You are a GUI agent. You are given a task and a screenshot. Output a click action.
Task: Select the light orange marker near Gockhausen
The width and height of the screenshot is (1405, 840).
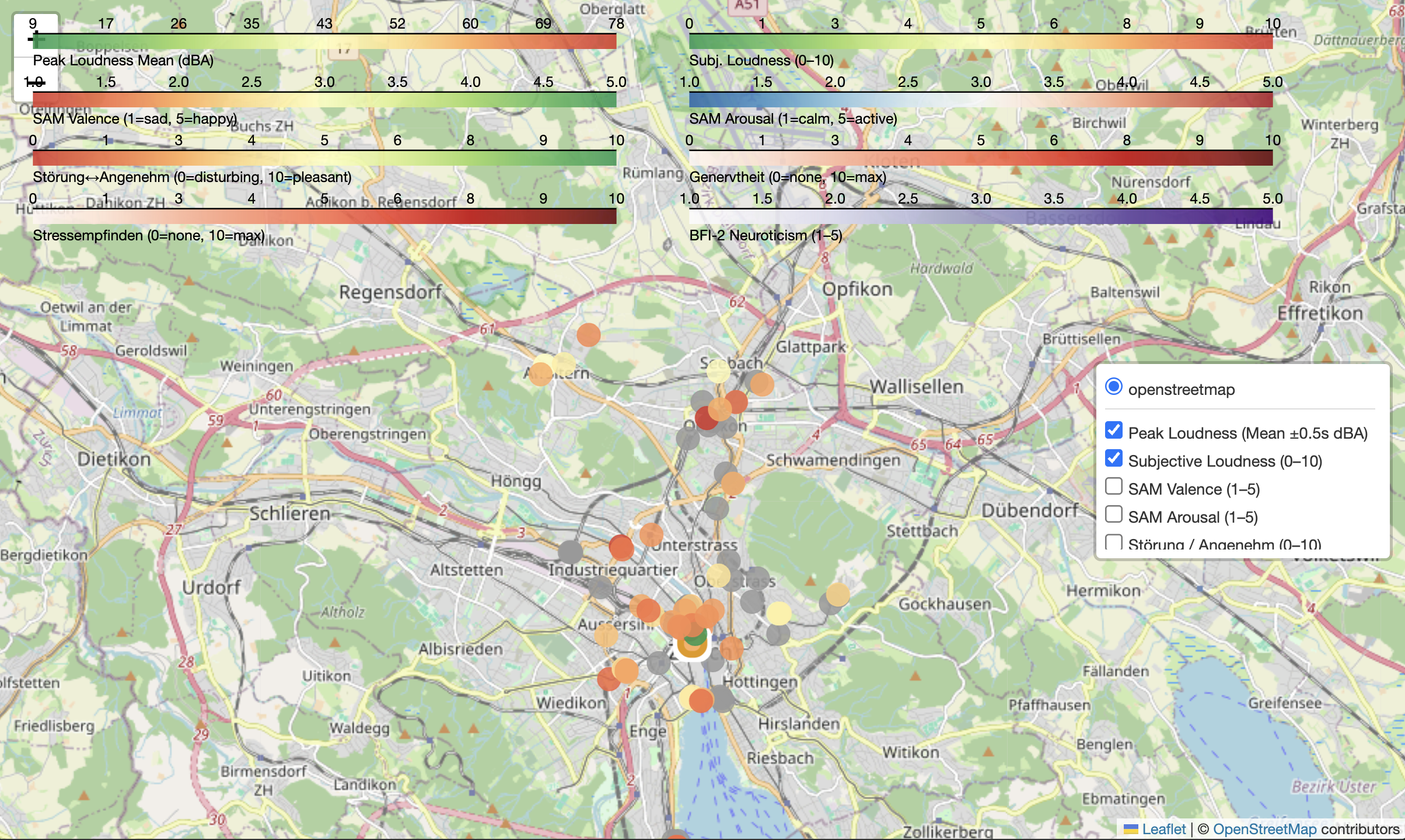tap(837, 594)
